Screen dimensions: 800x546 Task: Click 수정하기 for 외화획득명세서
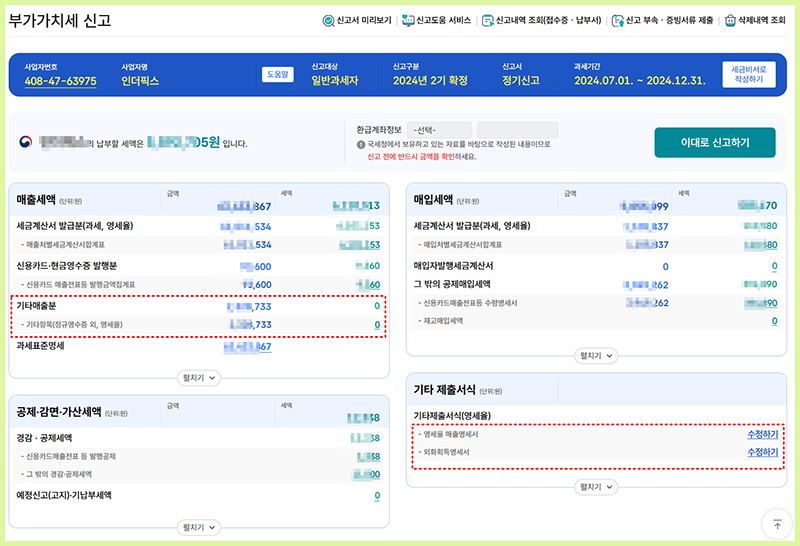tap(762, 453)
